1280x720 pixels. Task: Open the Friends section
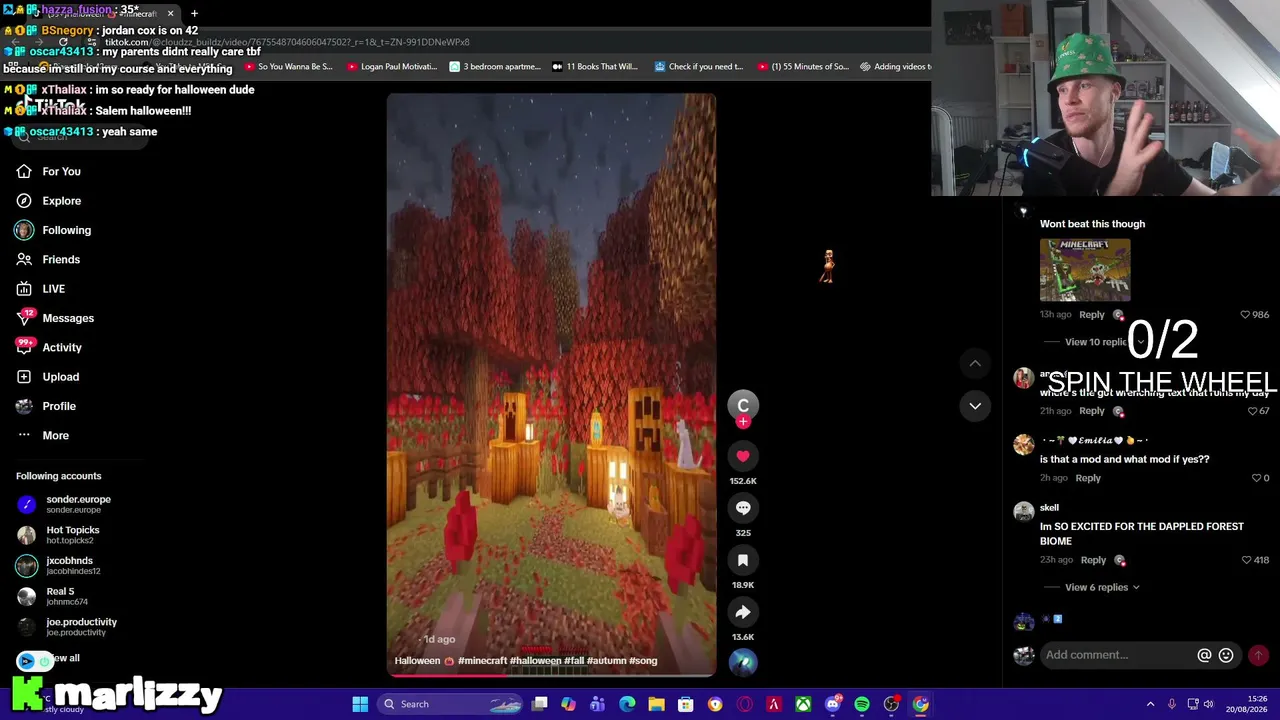[x=48, y=260]
